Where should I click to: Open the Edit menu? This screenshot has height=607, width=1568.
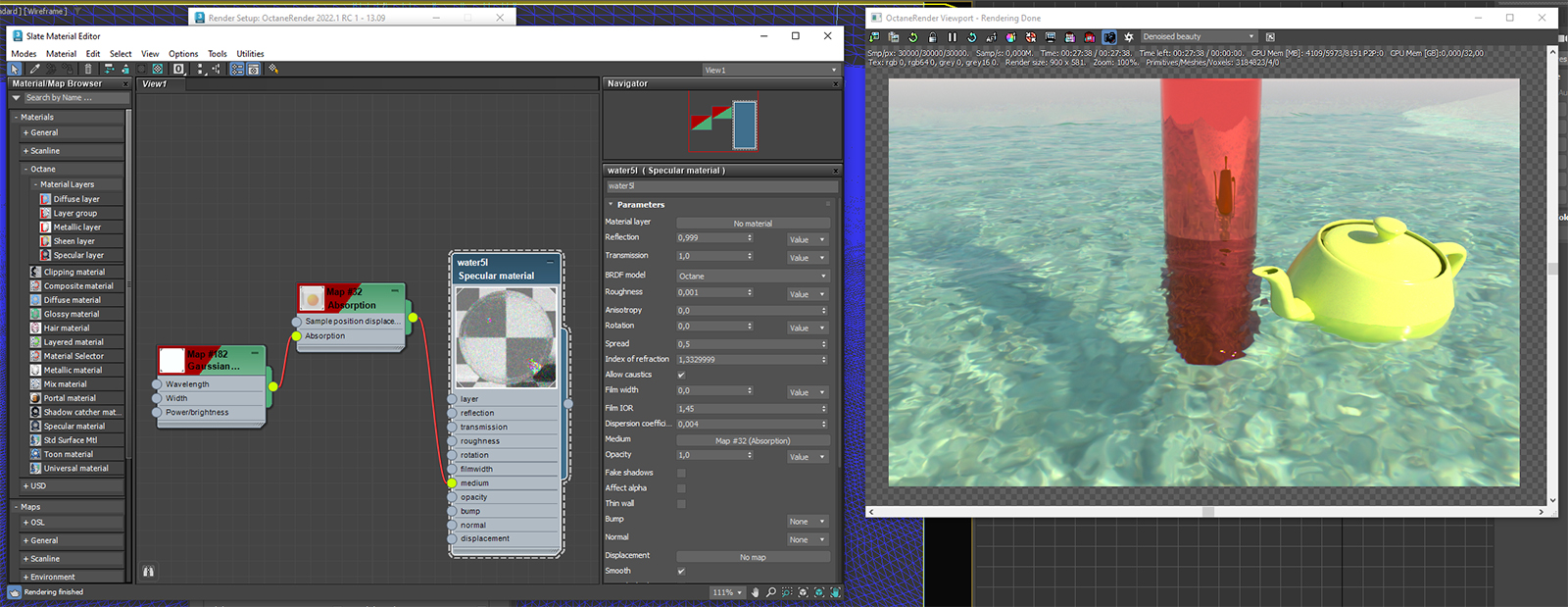[93, 54]
